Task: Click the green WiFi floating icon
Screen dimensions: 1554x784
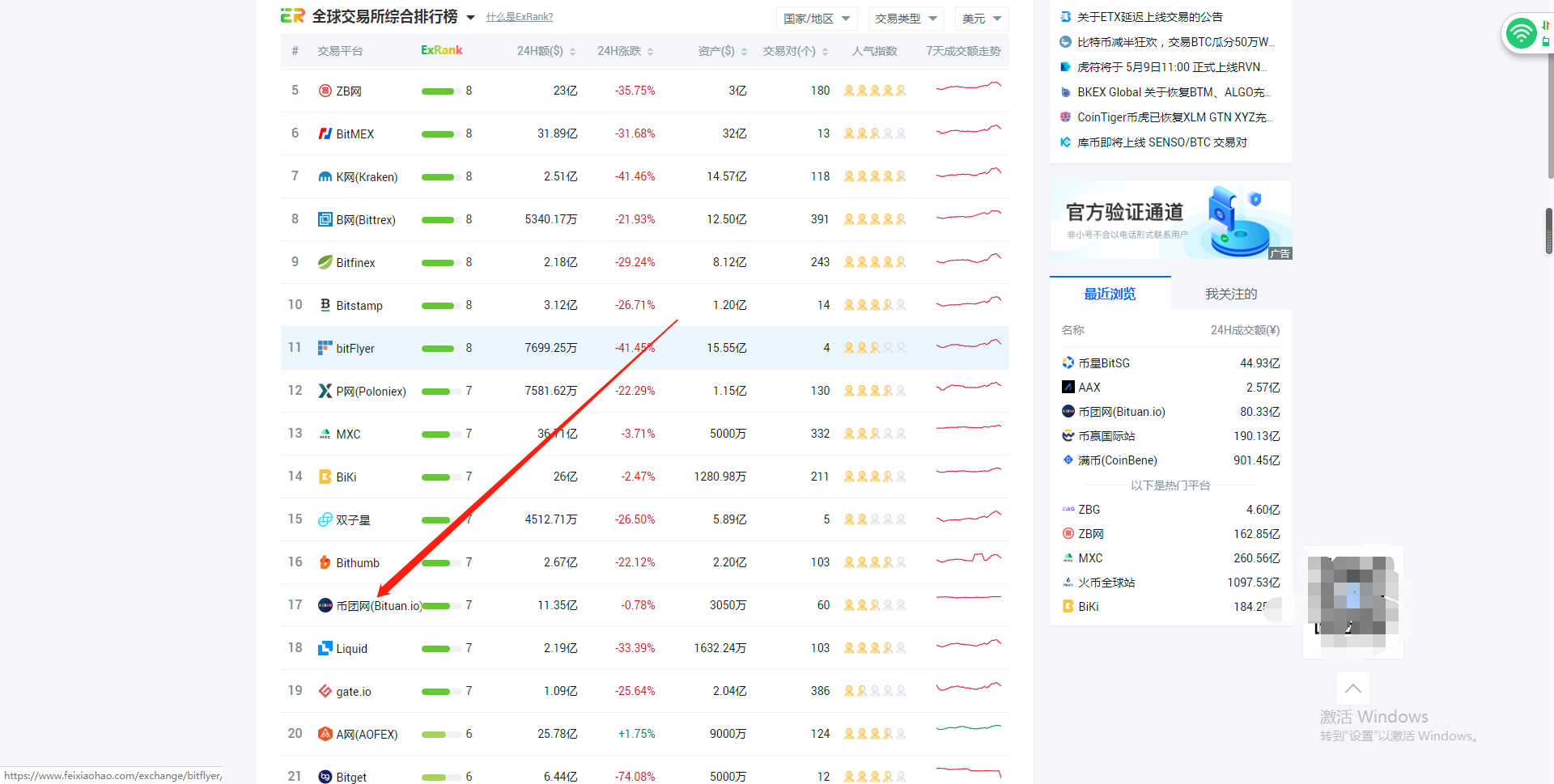Action: 1522,34
